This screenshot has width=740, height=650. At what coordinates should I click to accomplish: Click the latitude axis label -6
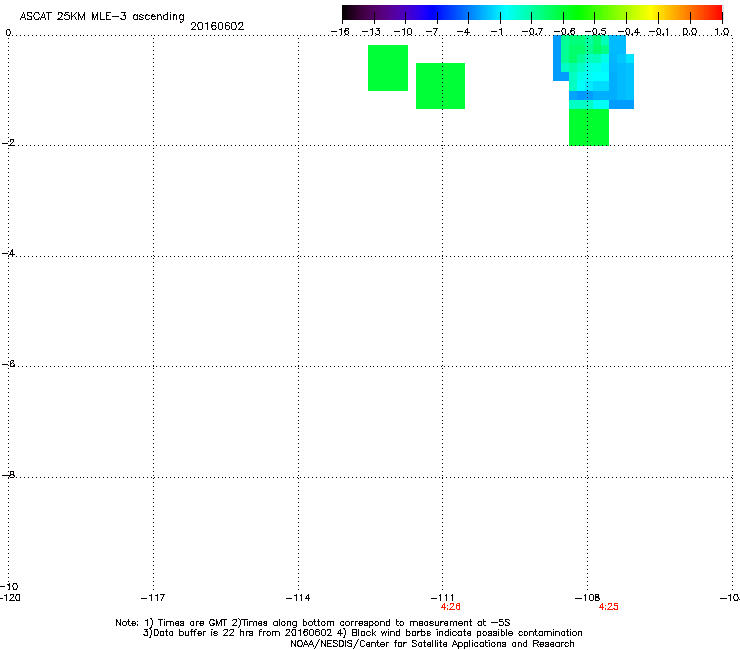(x=8, y=364)
